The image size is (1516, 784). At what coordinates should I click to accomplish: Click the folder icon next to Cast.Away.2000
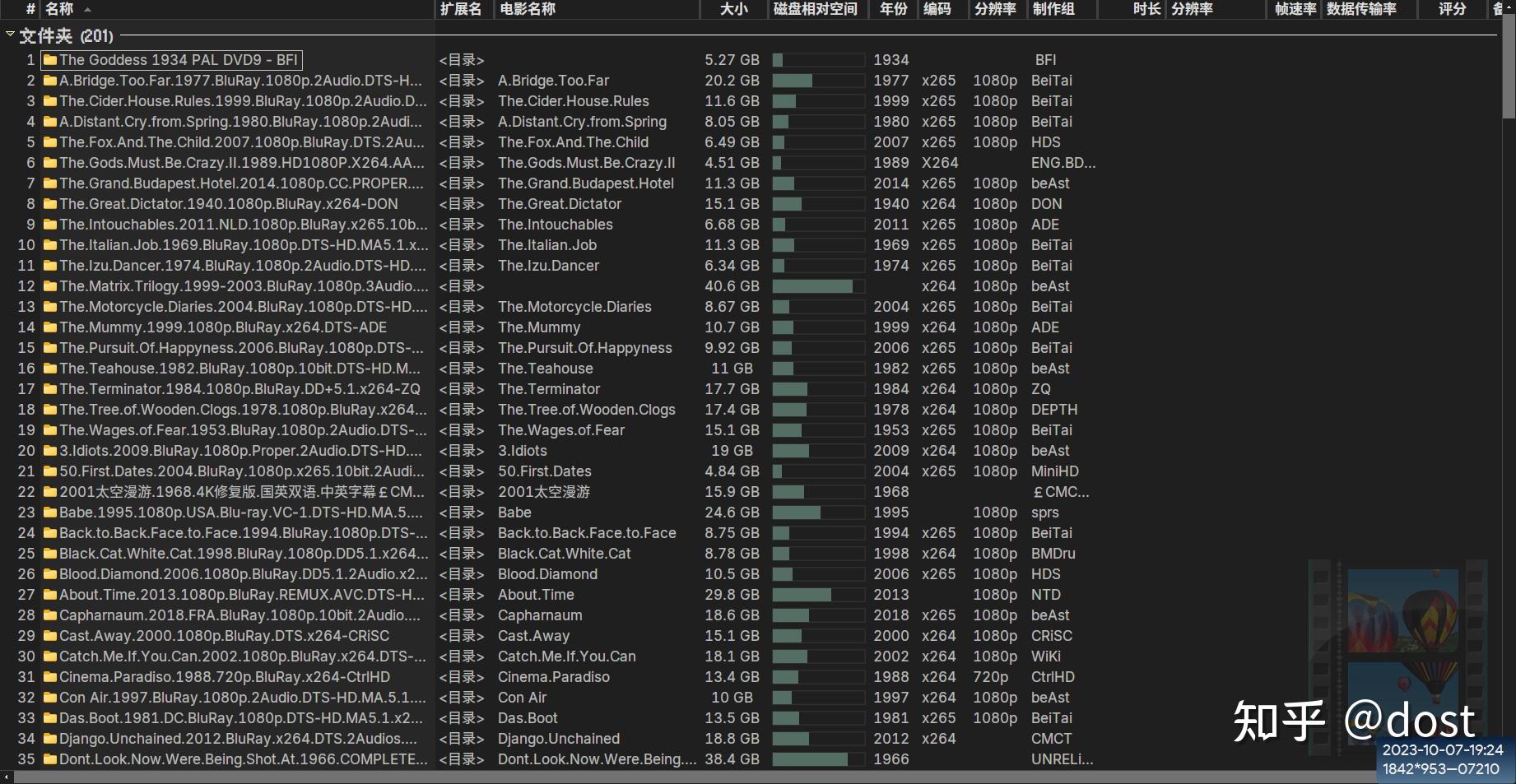coord(49,635)
